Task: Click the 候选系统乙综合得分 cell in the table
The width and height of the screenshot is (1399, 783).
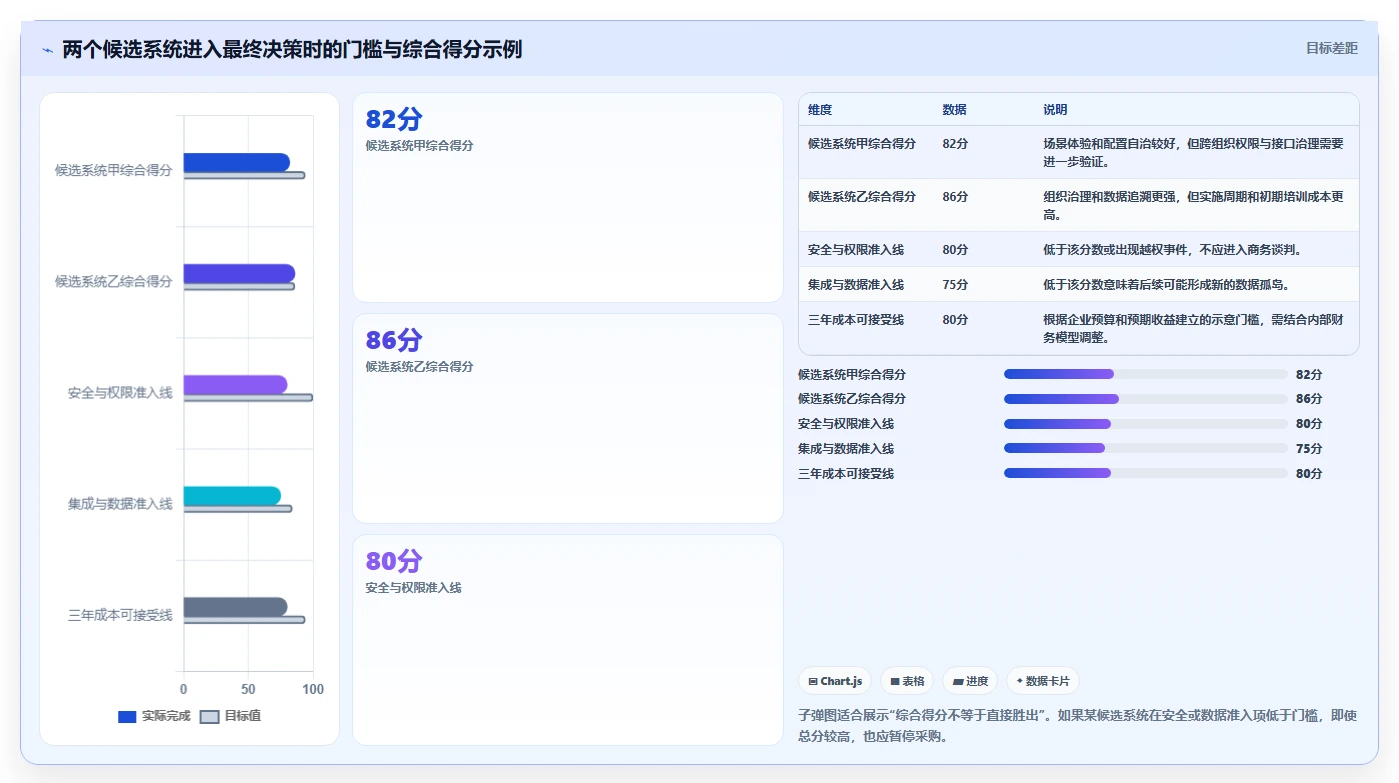Action: pyautogui.click(x=862, y=197)
